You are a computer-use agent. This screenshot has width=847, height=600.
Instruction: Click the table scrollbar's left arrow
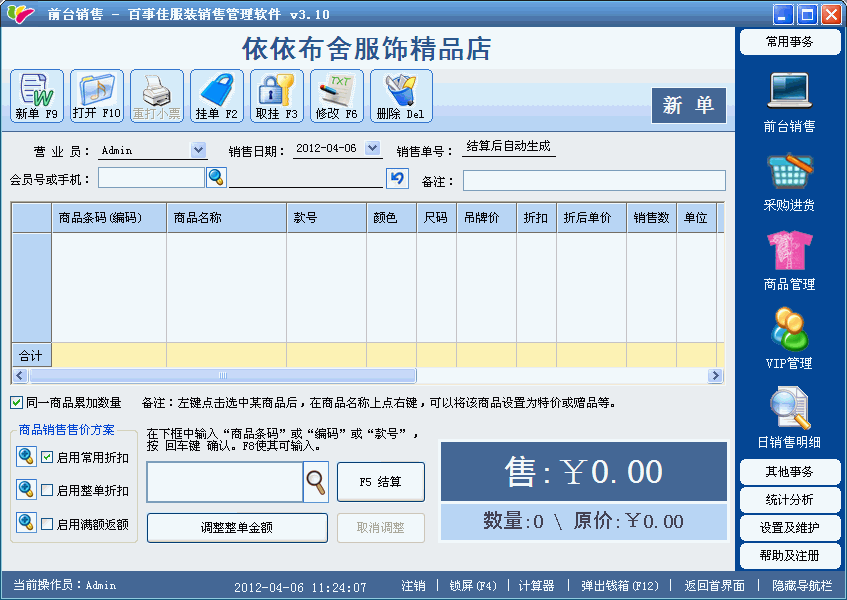(x=21, y=375)
